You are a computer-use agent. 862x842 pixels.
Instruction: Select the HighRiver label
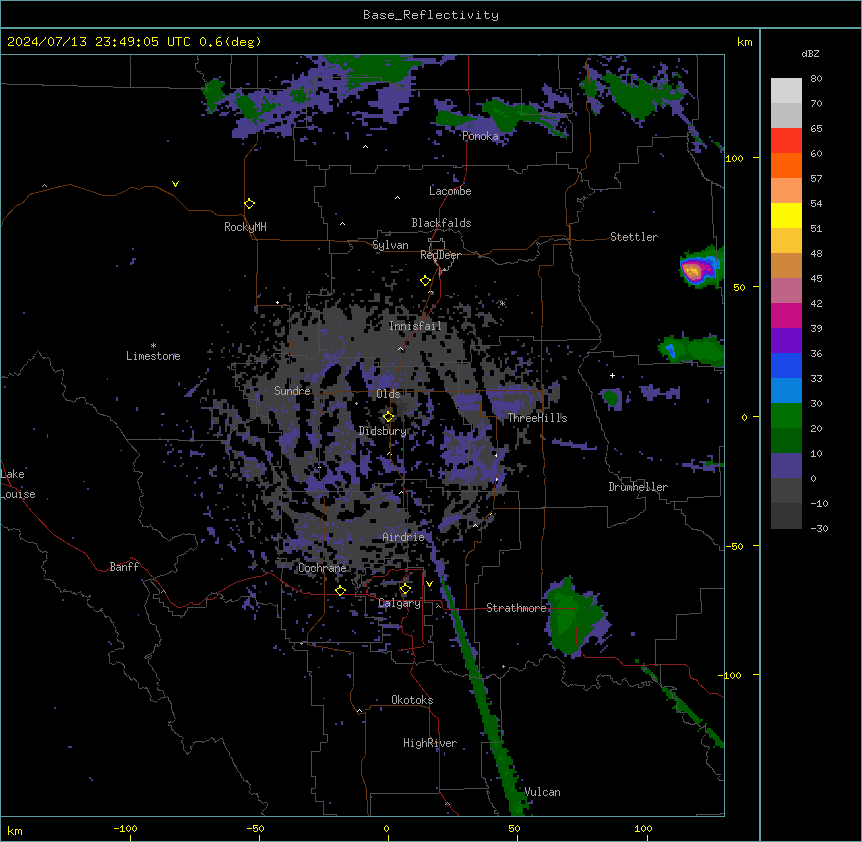coord(430,743)
